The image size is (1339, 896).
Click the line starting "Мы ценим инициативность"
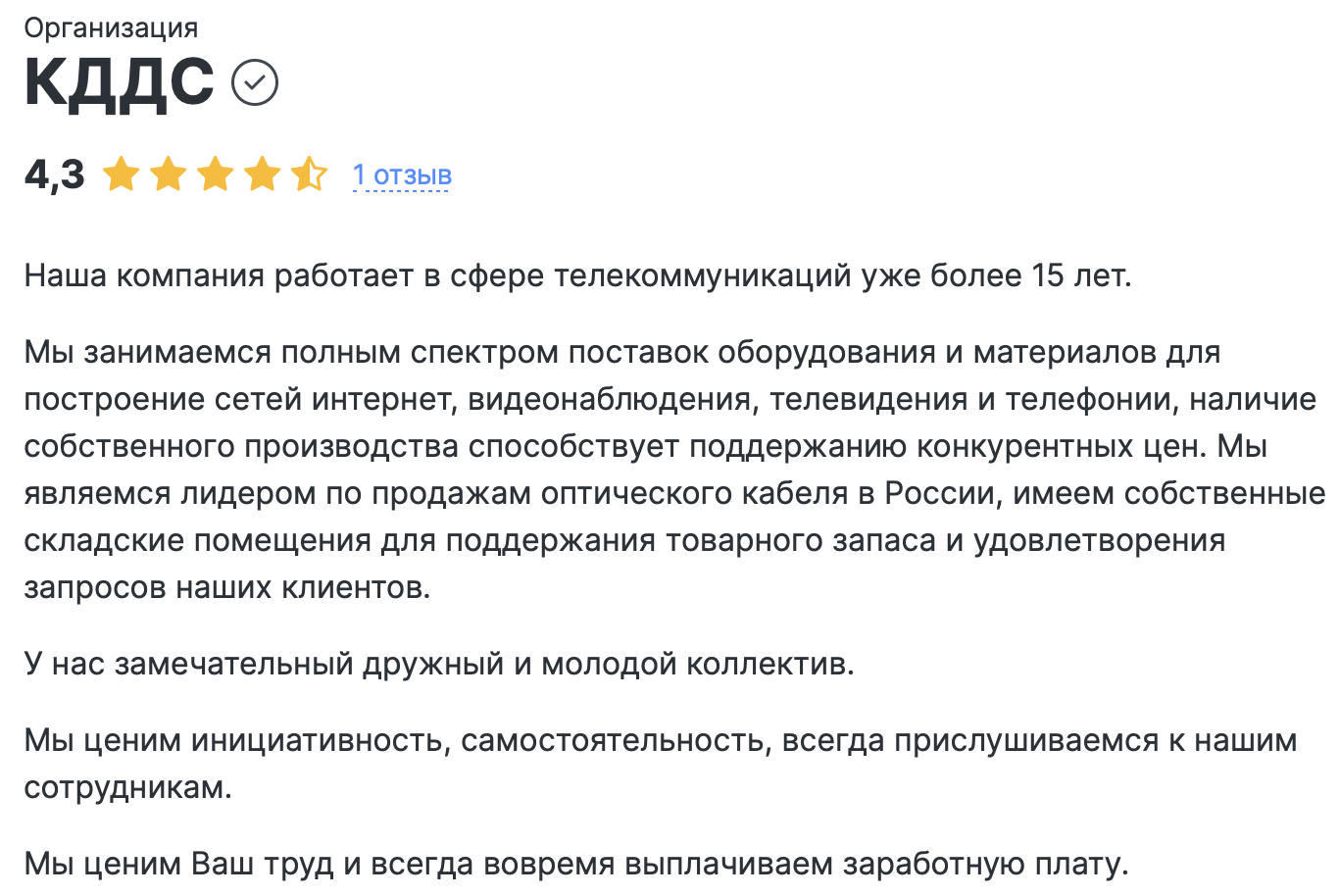click(x=660, y=740)
